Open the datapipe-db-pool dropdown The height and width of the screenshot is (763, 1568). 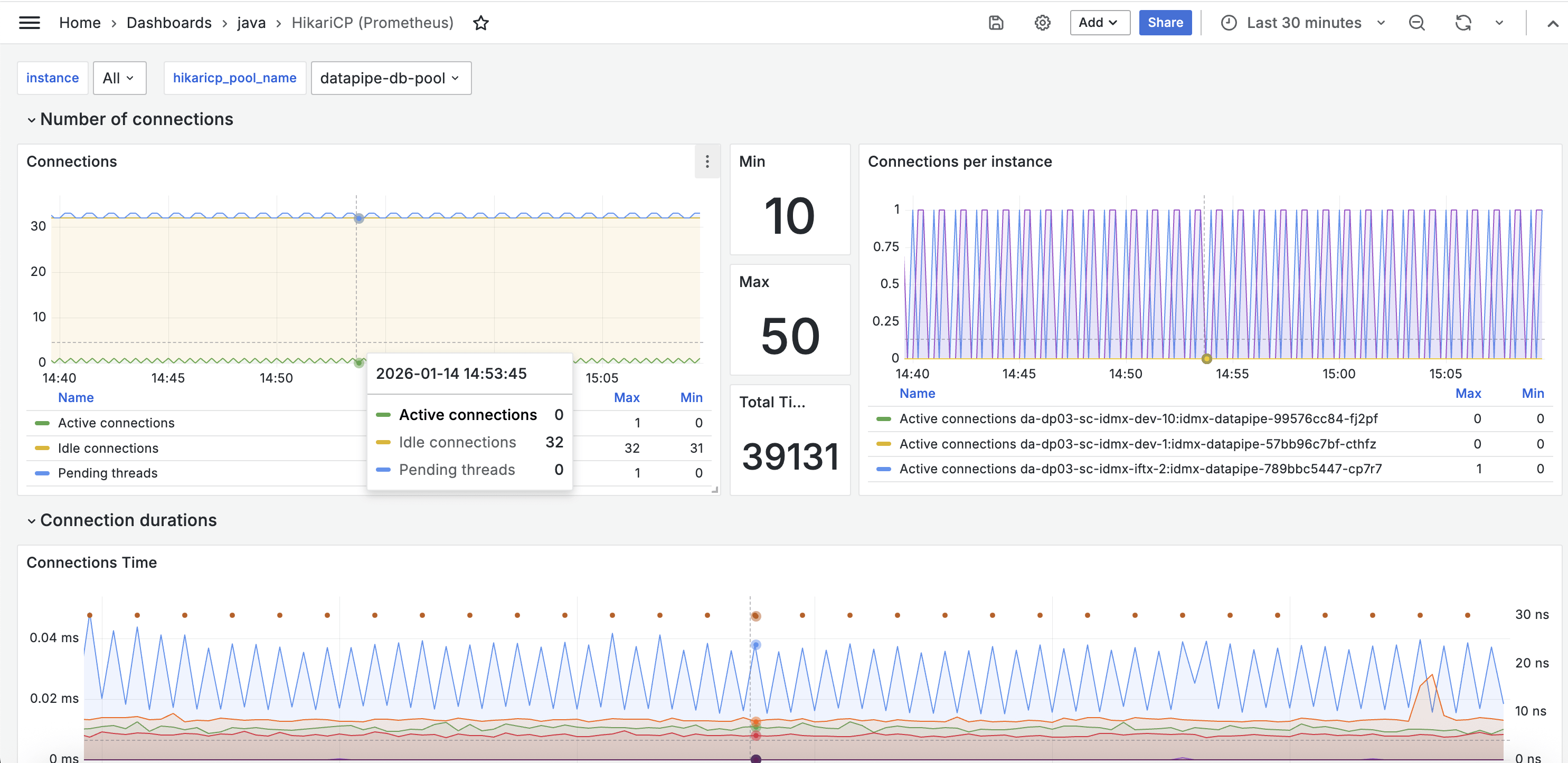[391, 78]
